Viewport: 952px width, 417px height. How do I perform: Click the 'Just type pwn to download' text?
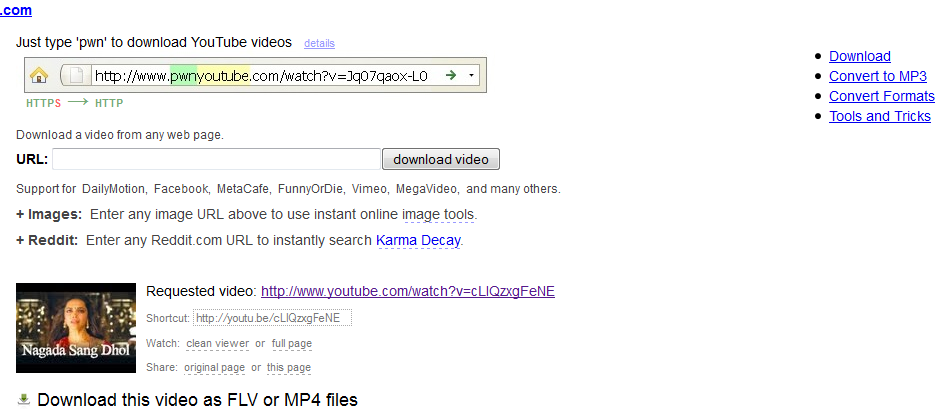154,42
